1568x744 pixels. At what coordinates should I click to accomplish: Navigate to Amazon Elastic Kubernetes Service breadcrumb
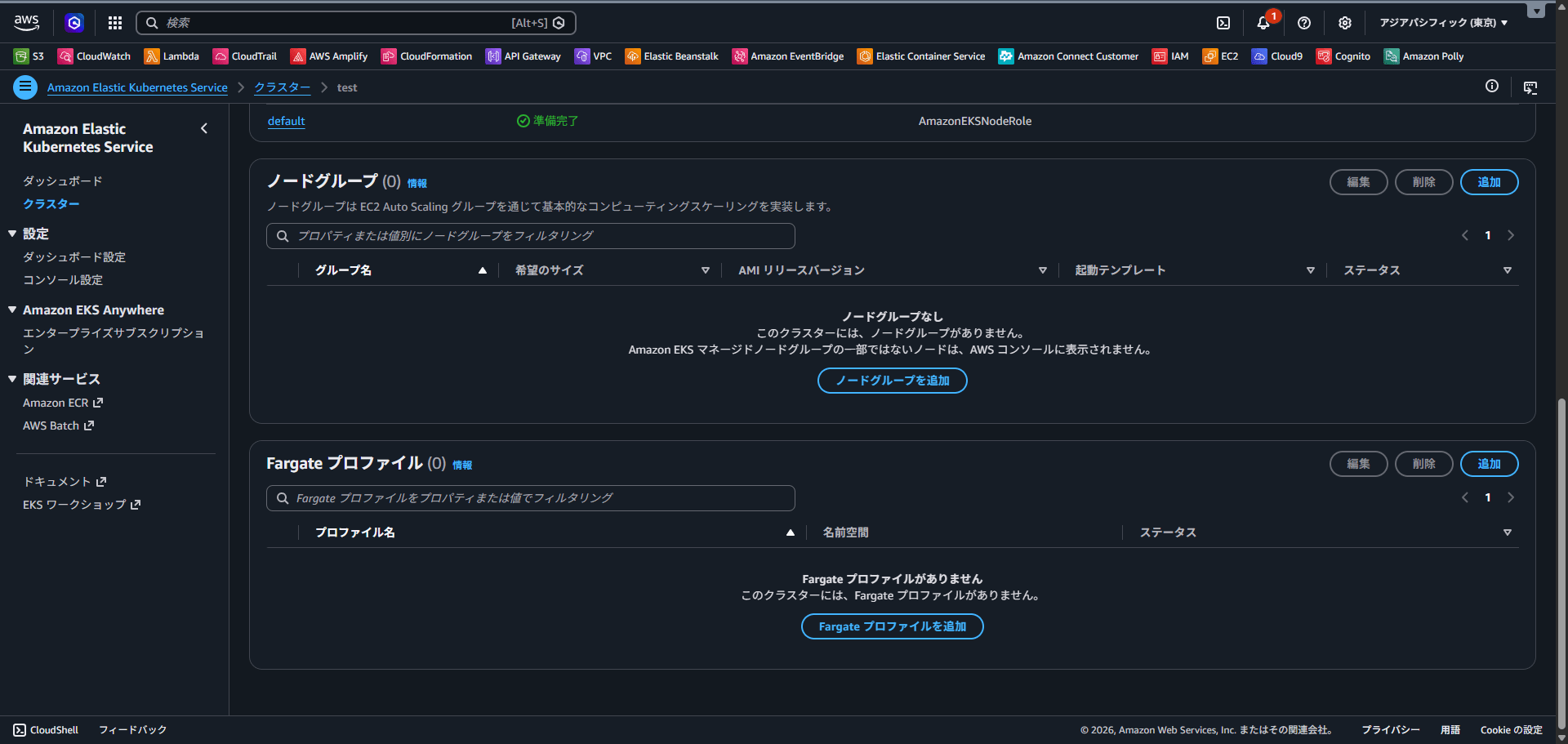(137, 87)
